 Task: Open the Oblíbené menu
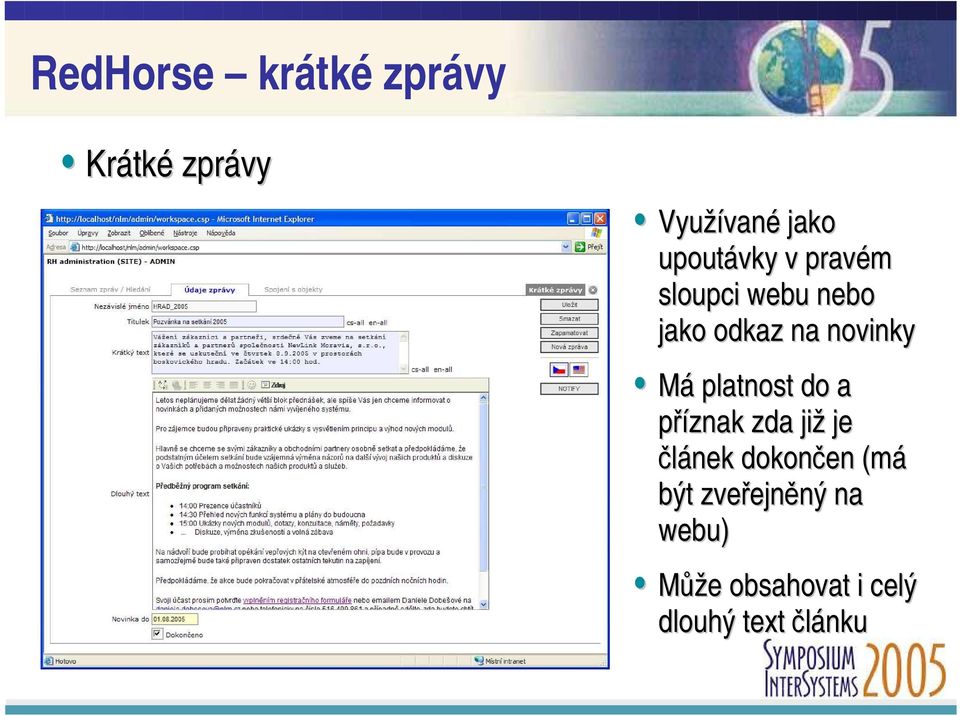pos(152,233)
